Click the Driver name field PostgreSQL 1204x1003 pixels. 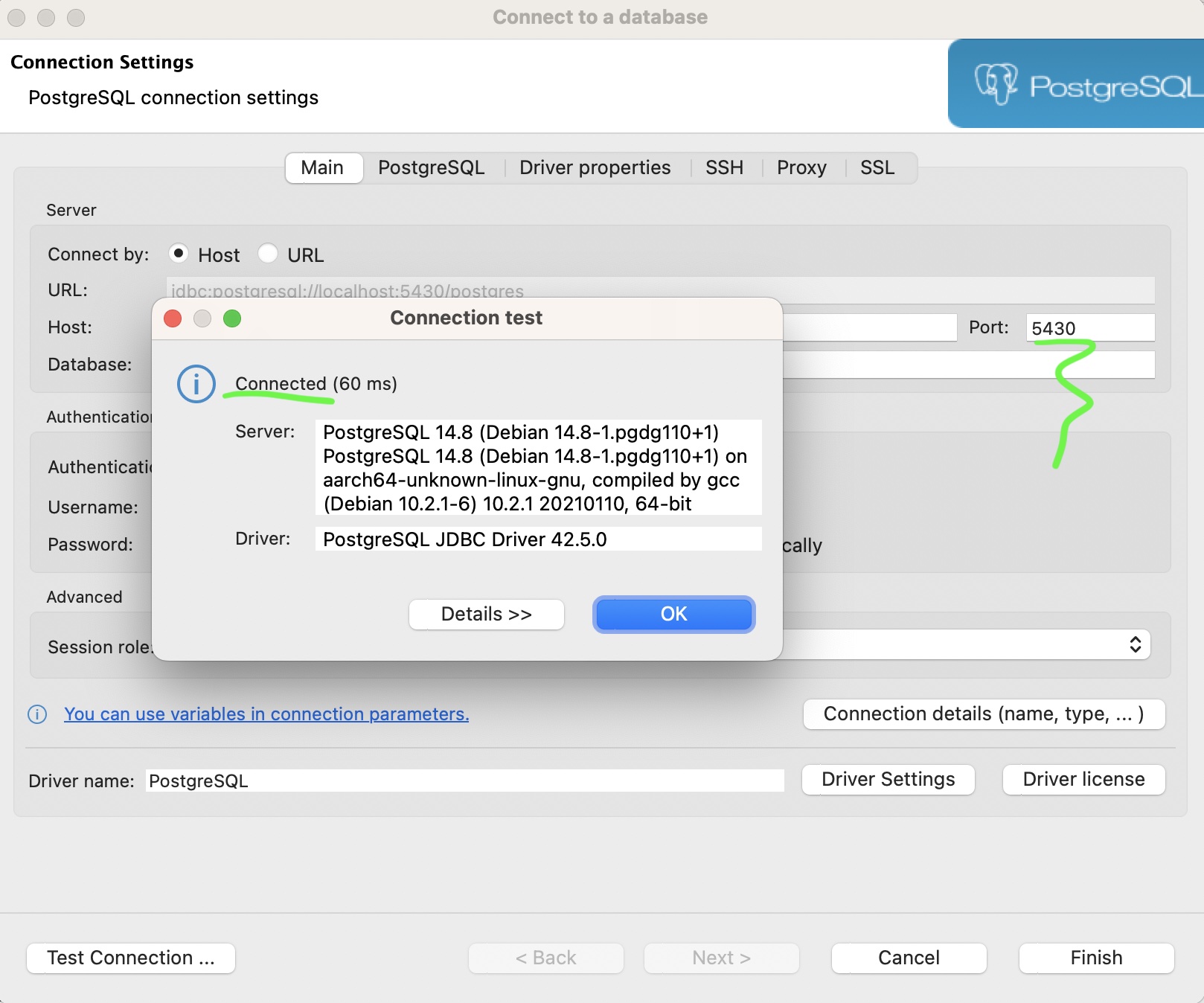pos(465,781)
